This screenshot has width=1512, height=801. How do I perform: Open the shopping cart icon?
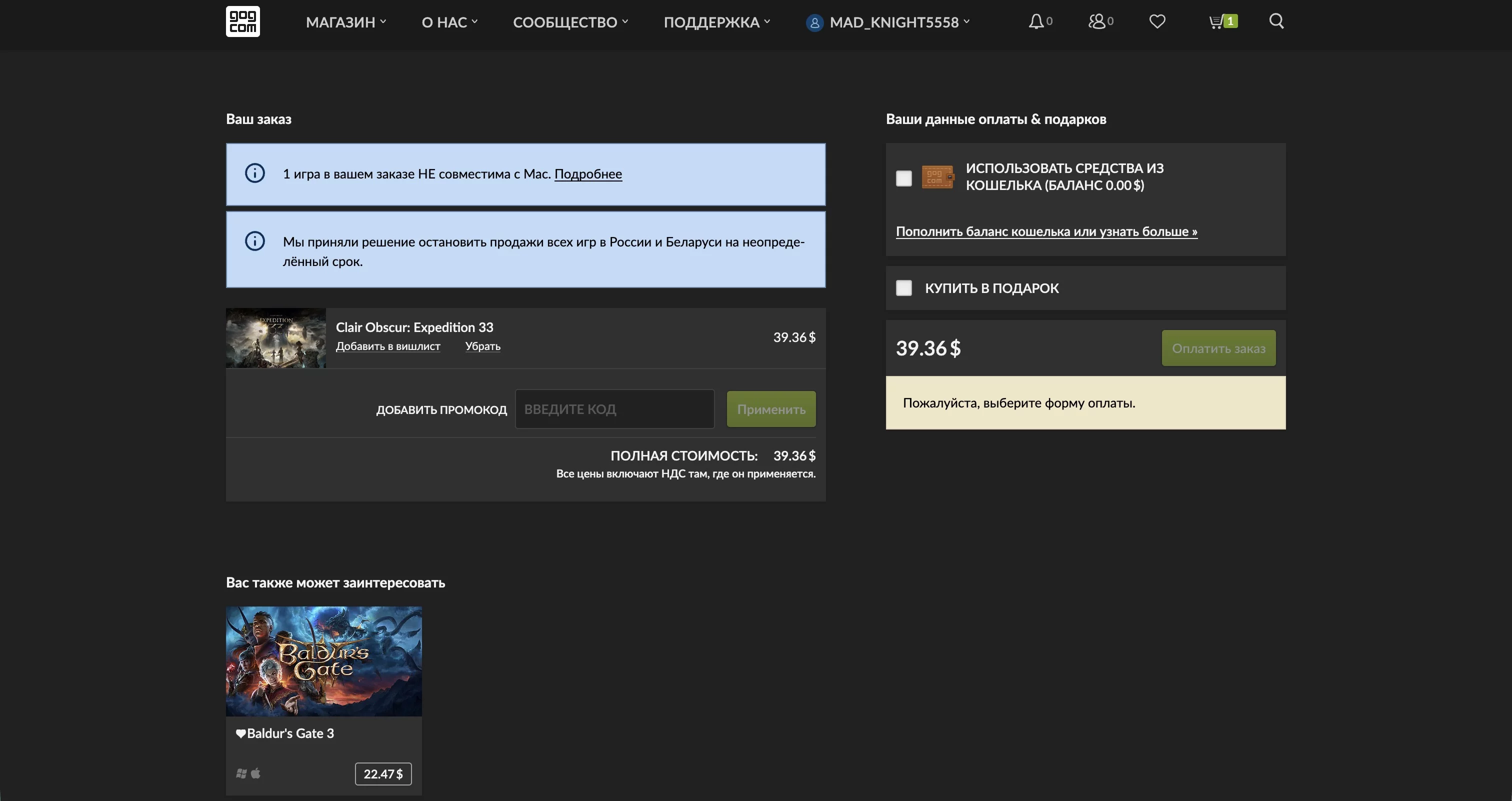pyautogui.click(x=1217, y=21)
